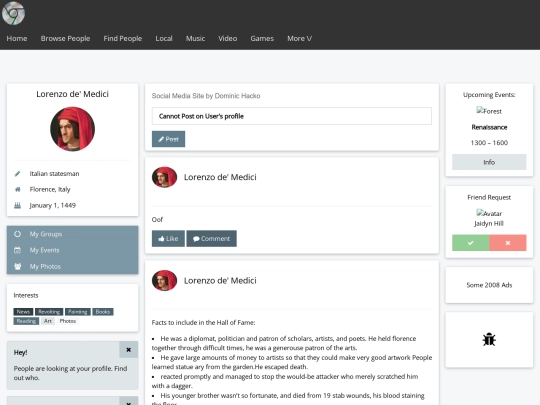Click the 1300 – 1600 date text

(x=489, y=143)
